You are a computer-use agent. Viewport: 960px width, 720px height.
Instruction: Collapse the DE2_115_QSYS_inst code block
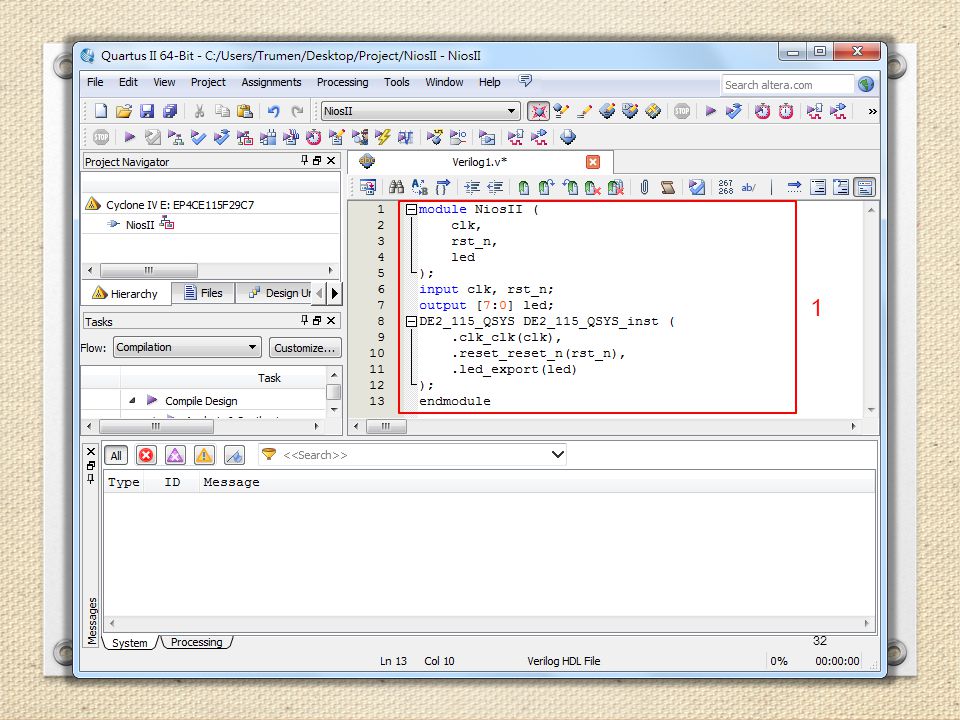pos(411,321)
